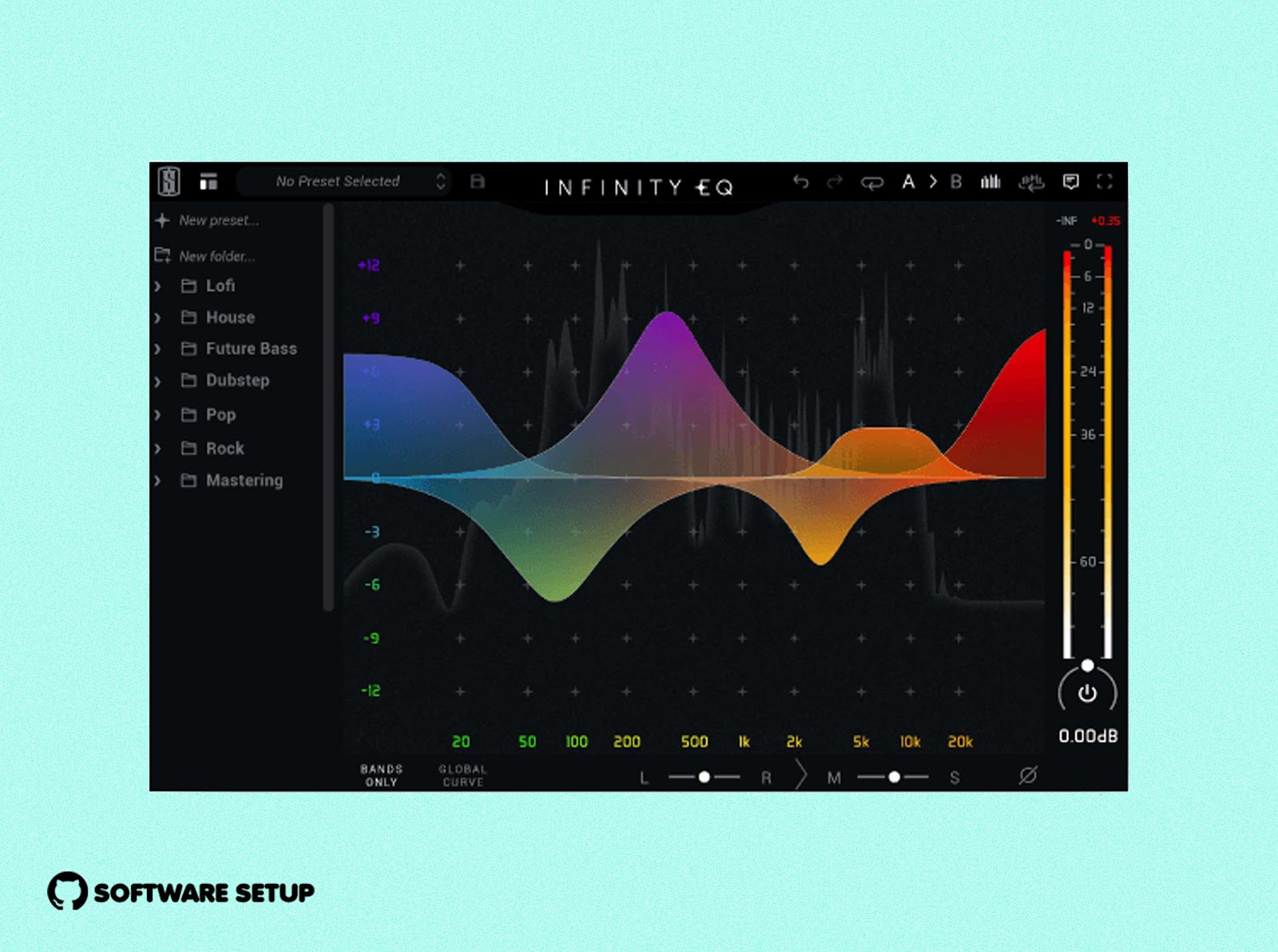The height and width of the screenshot is (952, 1278).
Task: Click the preset list scrollbar
Action: [327, 407]
